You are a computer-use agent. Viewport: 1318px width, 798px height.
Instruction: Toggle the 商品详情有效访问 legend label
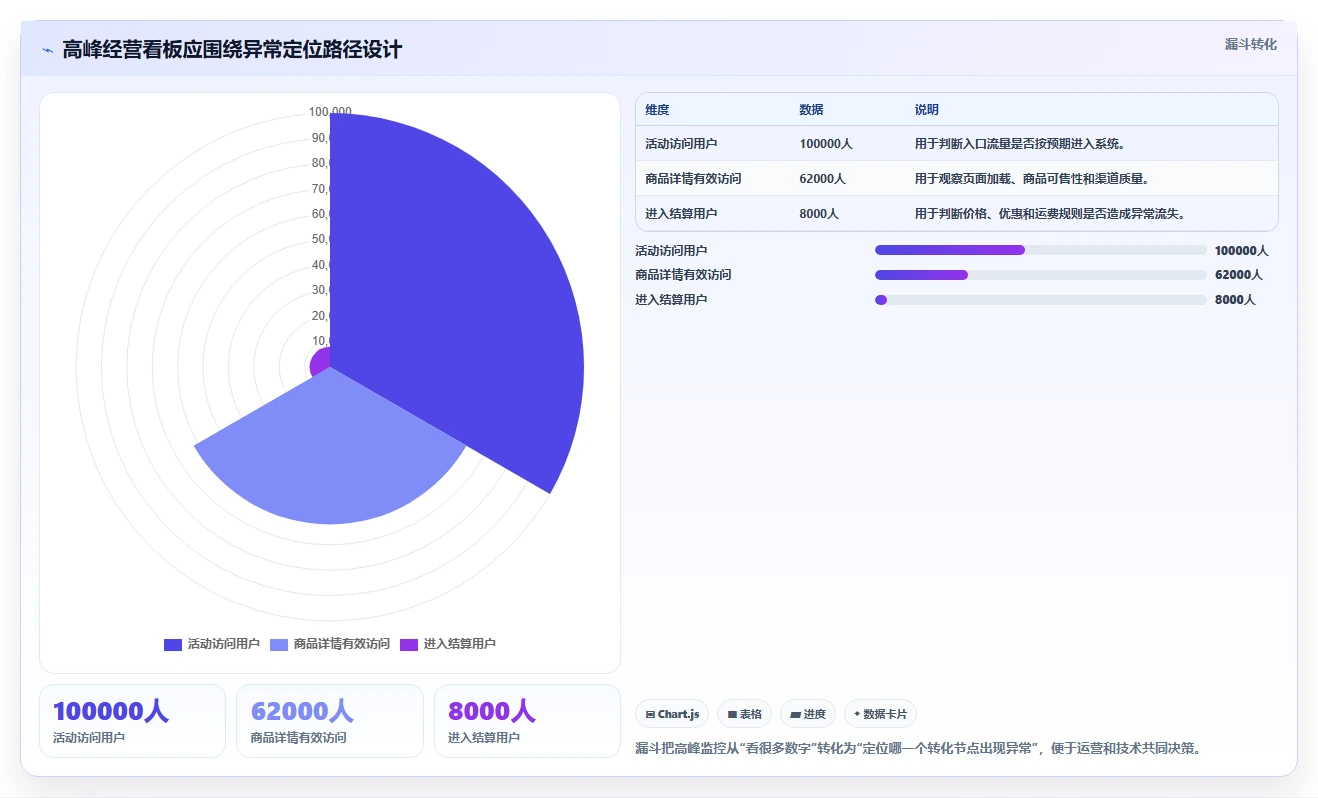point(342,644)
